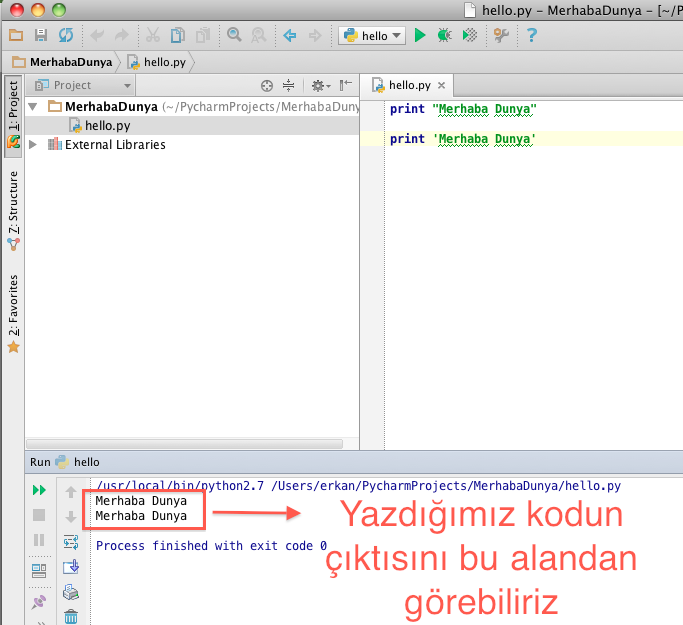This screenshot has height=625, width=683.
Task: Debug hello with the green bug icon
Action: pyautogui.click(x=445, y=35)
